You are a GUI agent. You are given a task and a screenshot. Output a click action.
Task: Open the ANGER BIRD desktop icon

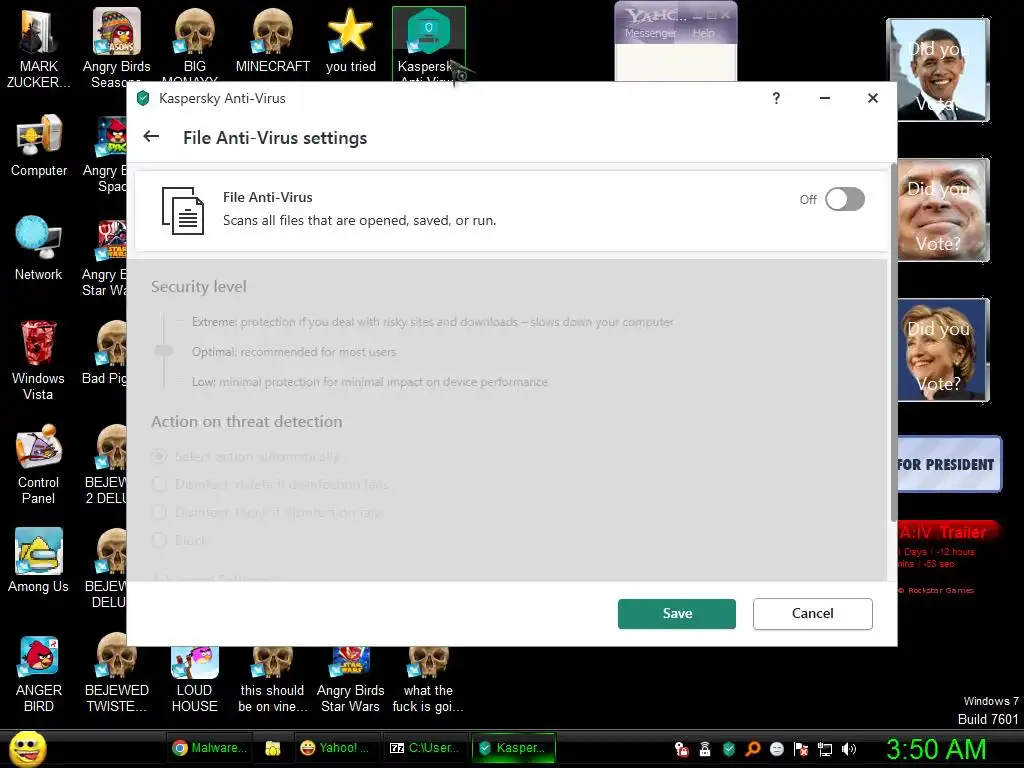(39, 674)
